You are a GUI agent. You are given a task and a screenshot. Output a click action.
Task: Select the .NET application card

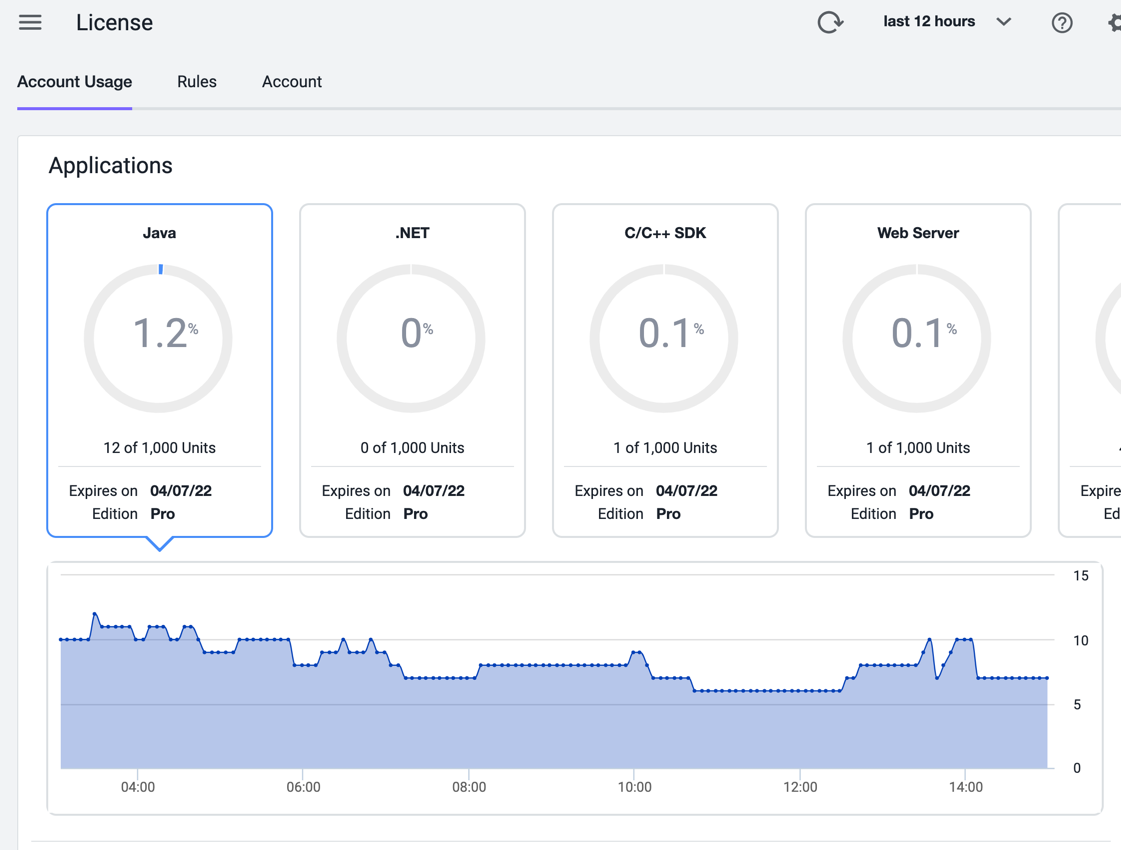(x=413, y=370)
